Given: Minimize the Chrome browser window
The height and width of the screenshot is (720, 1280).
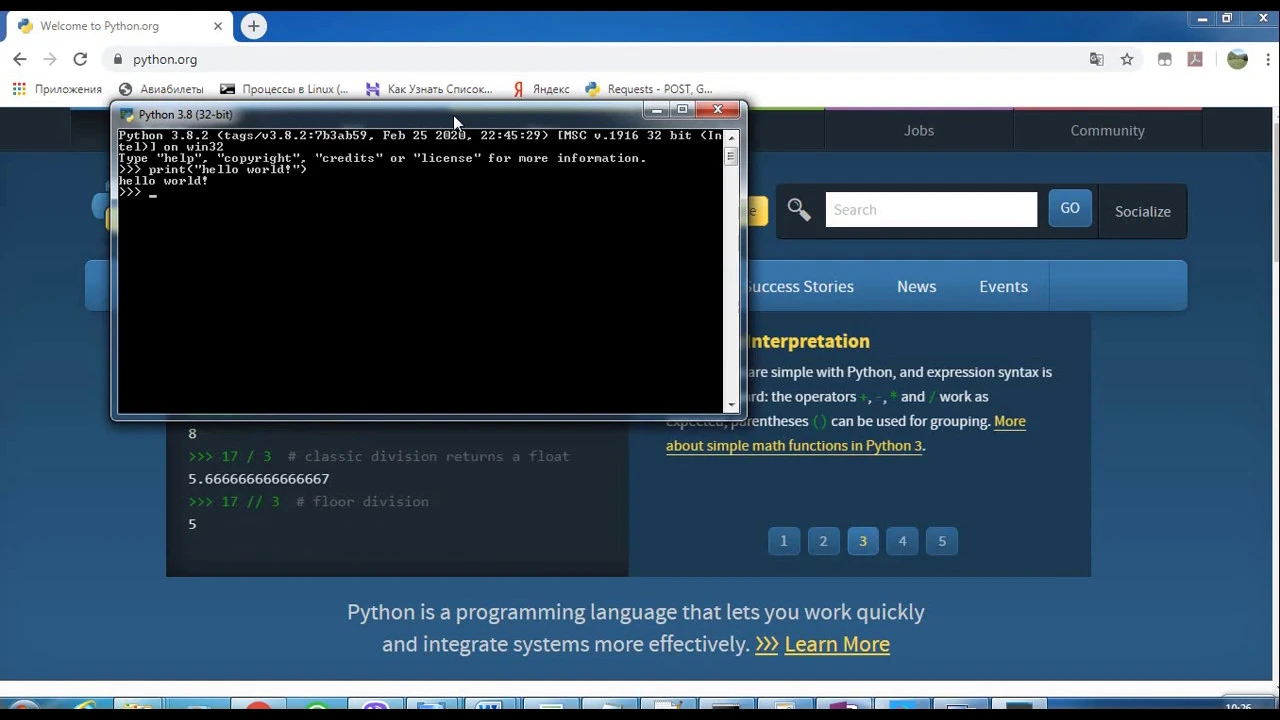Looking at the screenshot, I should pyautogui.click(x=1201, y=18).
